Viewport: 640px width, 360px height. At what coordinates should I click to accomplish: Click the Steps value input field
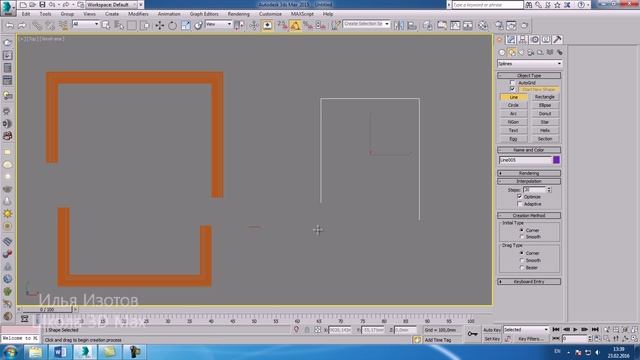click(x=535, y=190)
